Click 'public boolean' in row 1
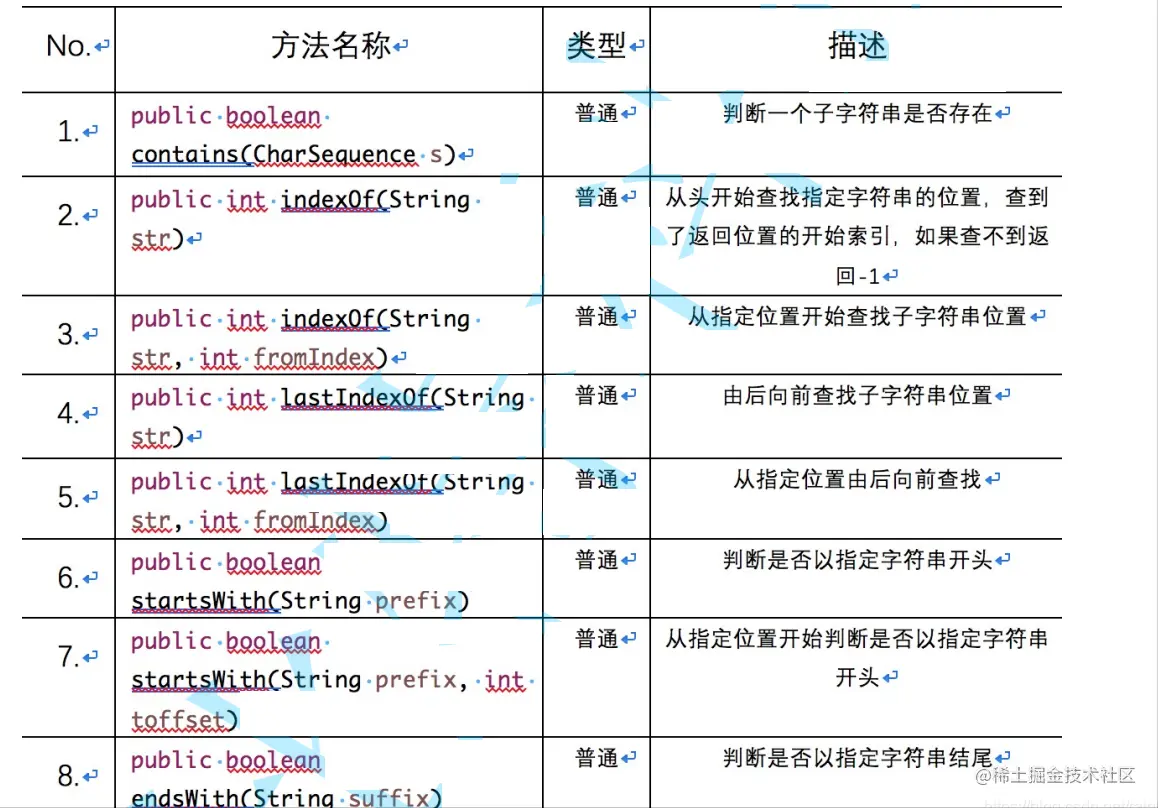This screenshot has width=1158, height=808. pyautogui.click(x=226, y=116)
